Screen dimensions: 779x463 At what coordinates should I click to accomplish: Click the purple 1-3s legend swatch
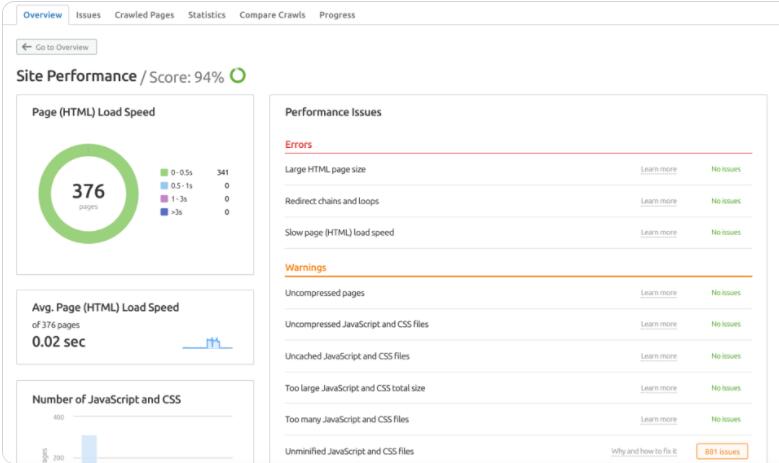pos(164,198)
